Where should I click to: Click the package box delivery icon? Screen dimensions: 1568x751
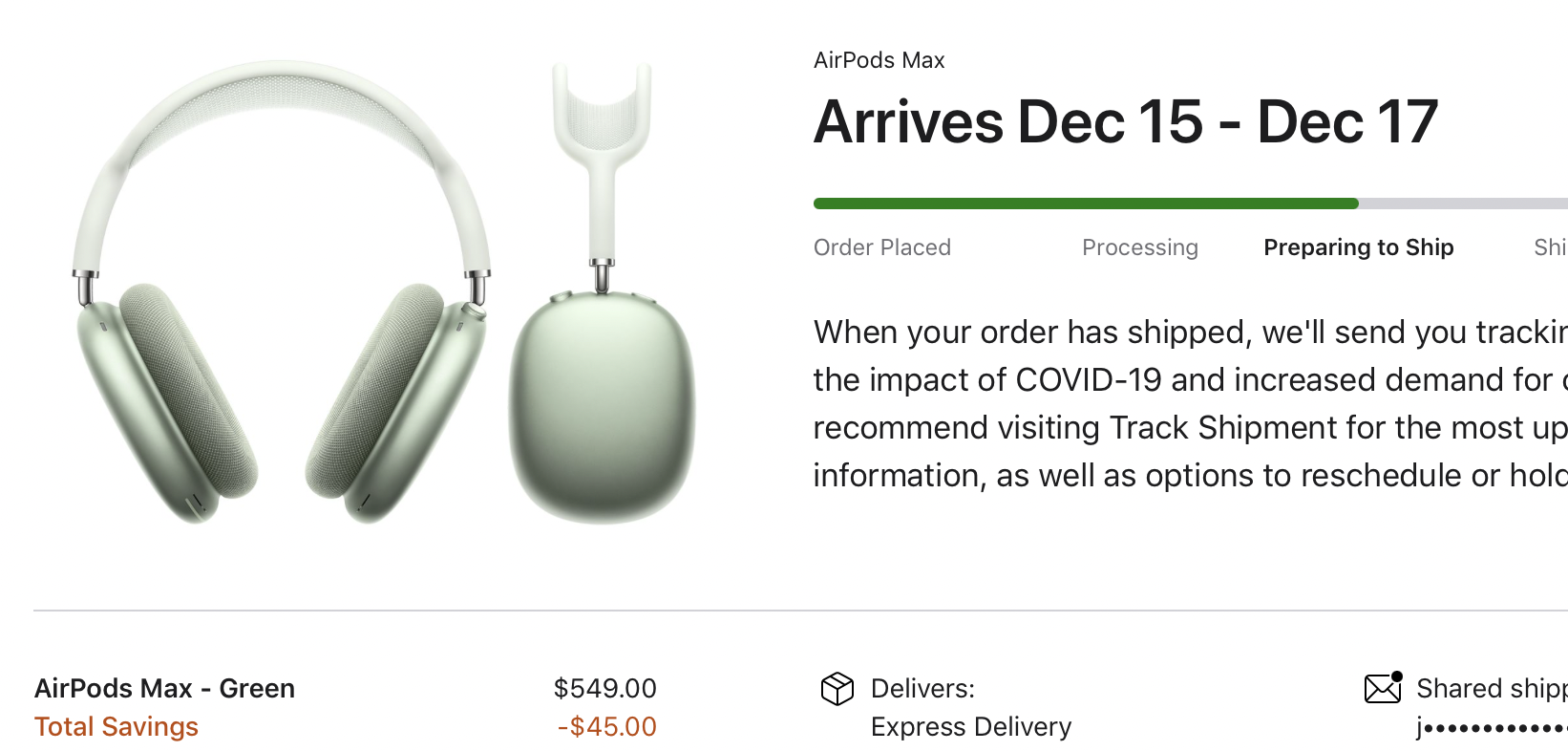click(837, 688)
